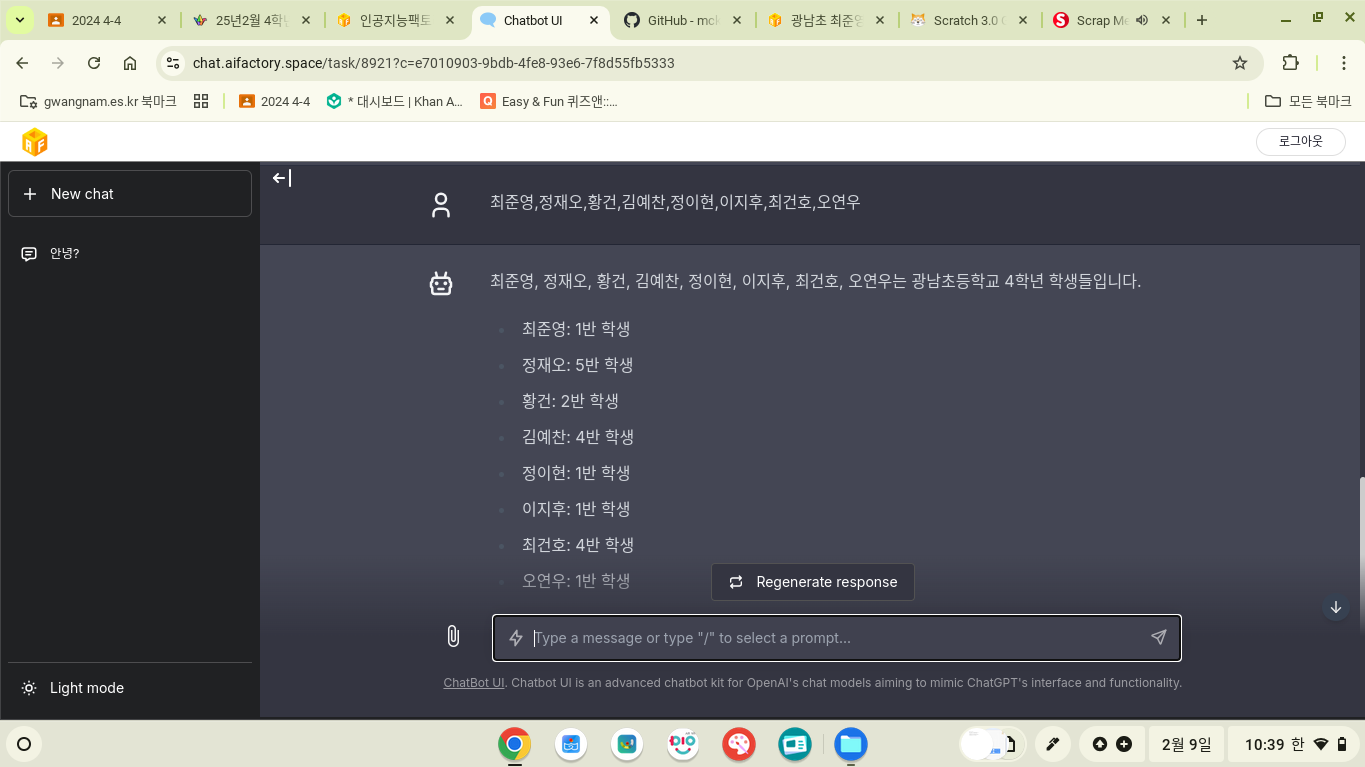Open the browser extensions puzzle icon
Viewport: 1365px width, 767px height.
click(x=1290, y=63)
